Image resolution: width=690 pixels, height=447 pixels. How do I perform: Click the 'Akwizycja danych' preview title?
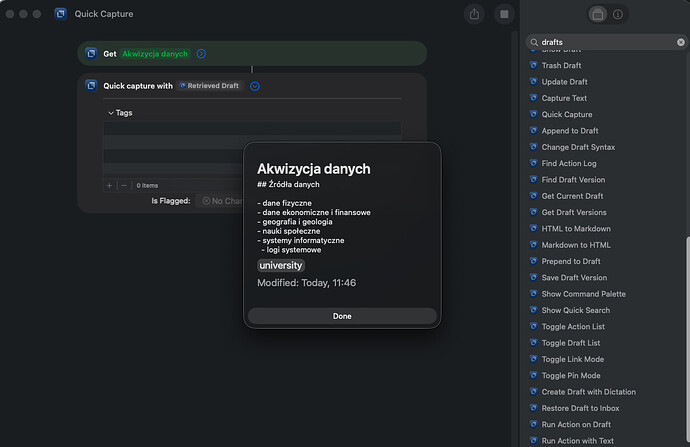(x=314, y=169)
